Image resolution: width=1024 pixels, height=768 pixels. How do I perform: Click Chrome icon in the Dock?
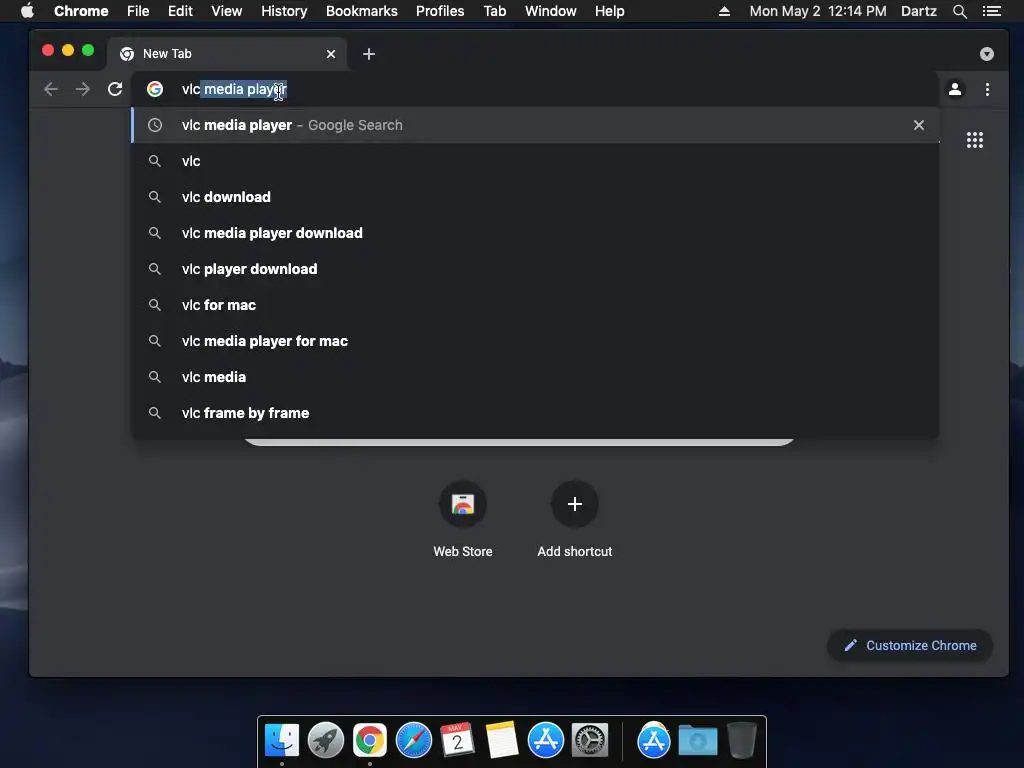370,741
